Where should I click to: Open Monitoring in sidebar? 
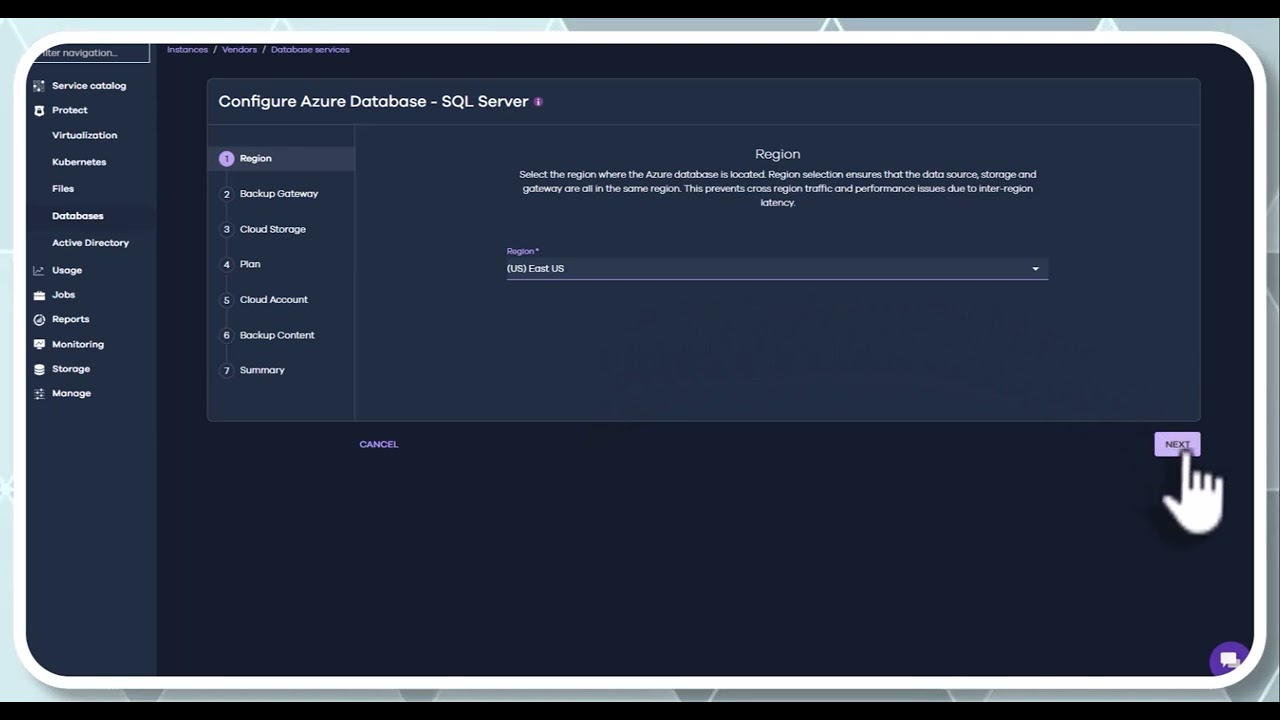tap(78, 344)
